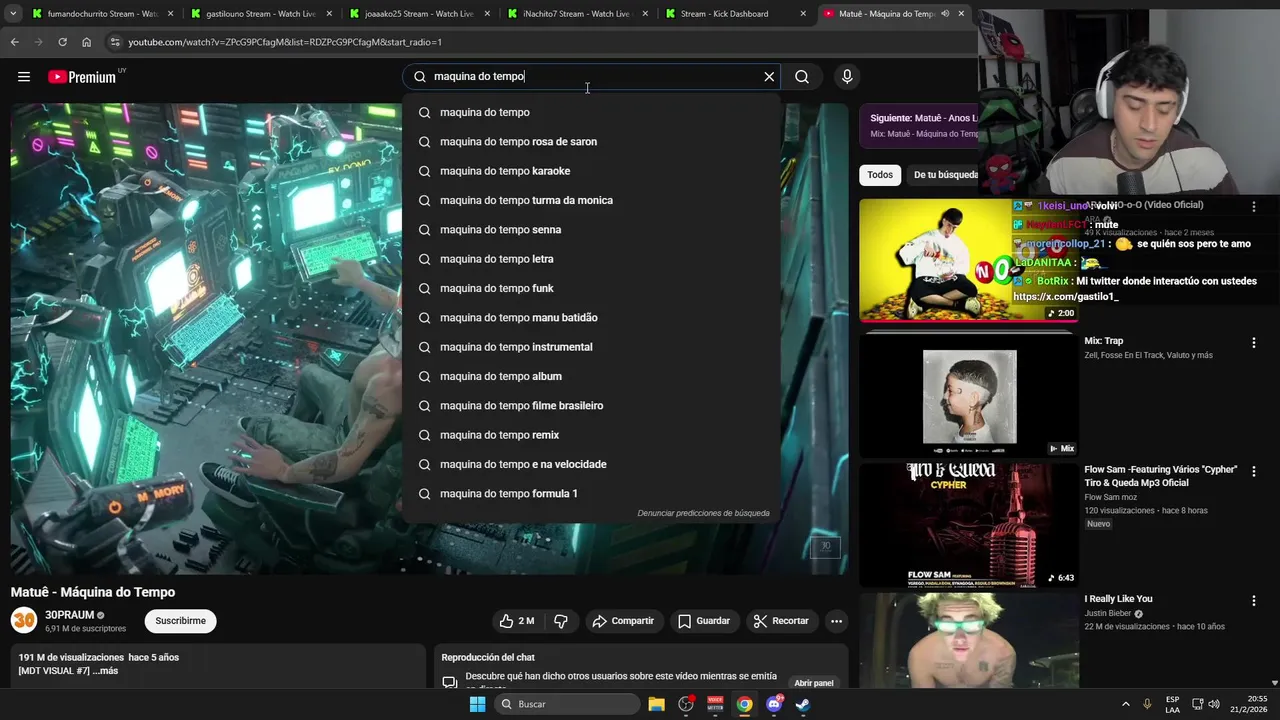
Task: Click the magnifier search submit button
Action: [x=802, y=77]
